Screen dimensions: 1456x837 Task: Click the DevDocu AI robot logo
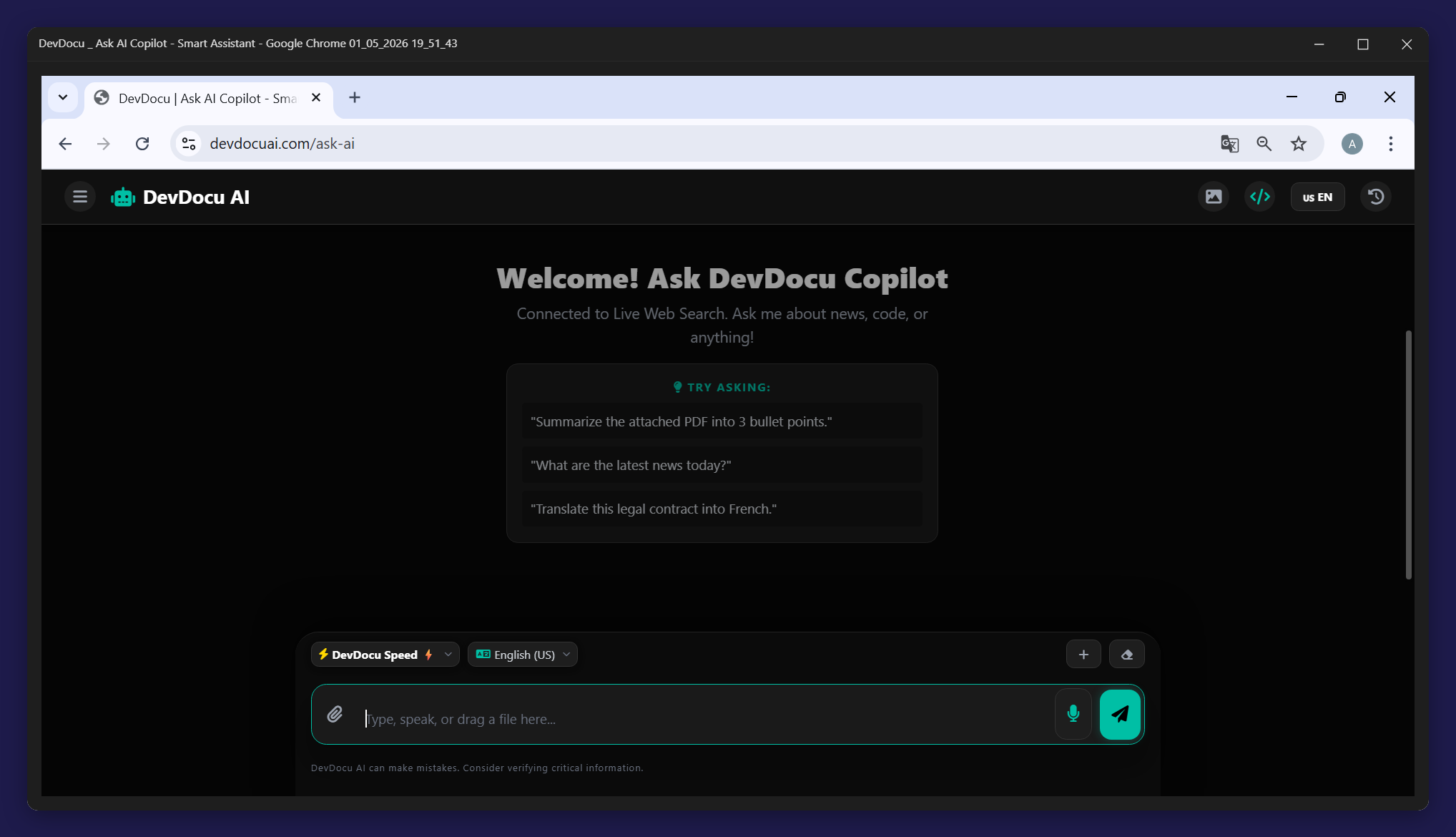123,197
